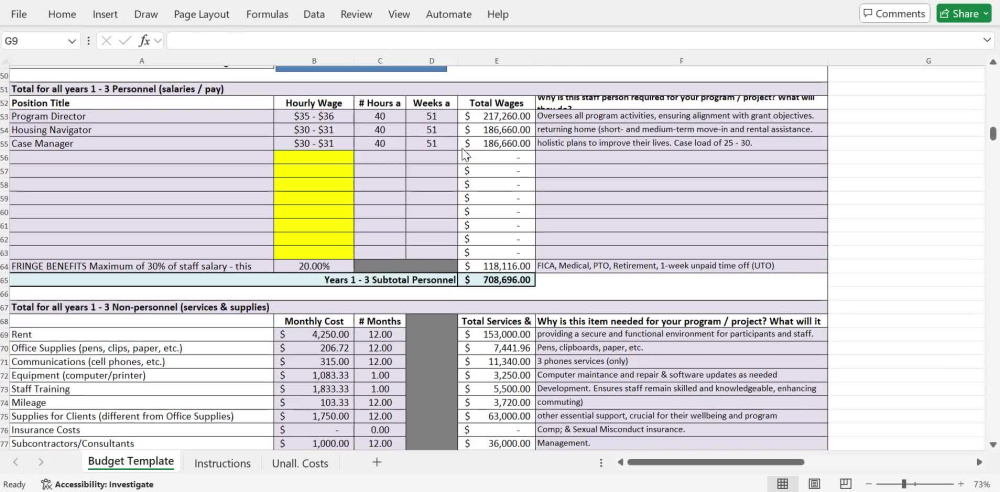
Task: Click horizontal scrollbar left arrow
Action: 620,462
